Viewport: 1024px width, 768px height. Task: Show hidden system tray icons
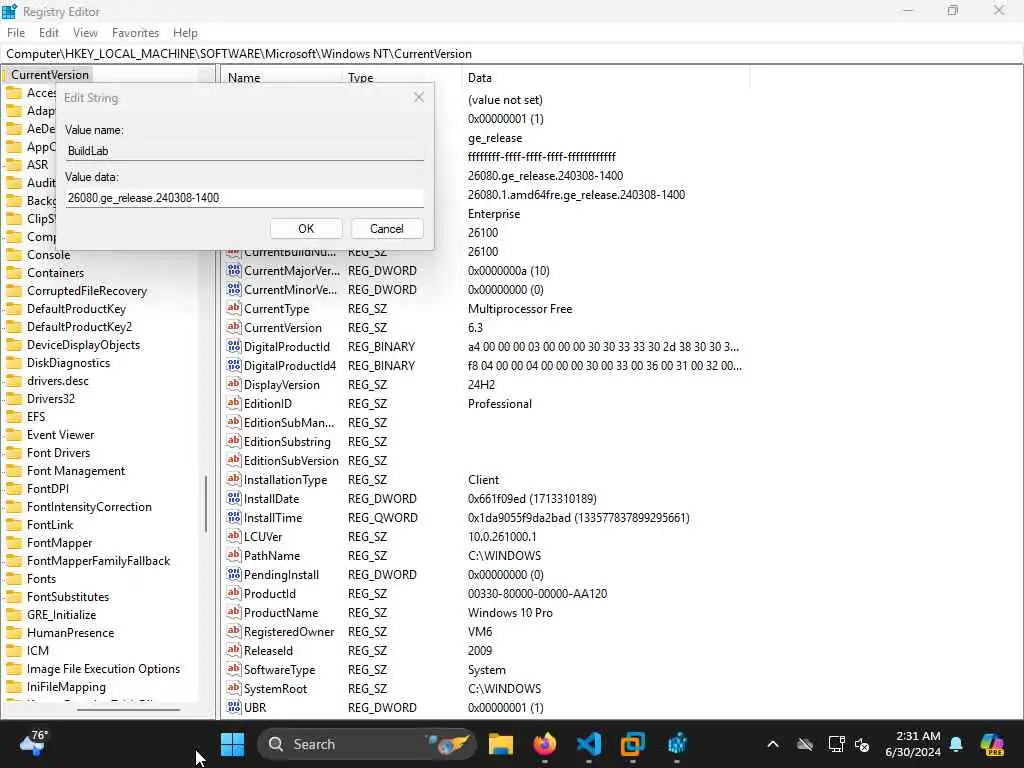773,744
